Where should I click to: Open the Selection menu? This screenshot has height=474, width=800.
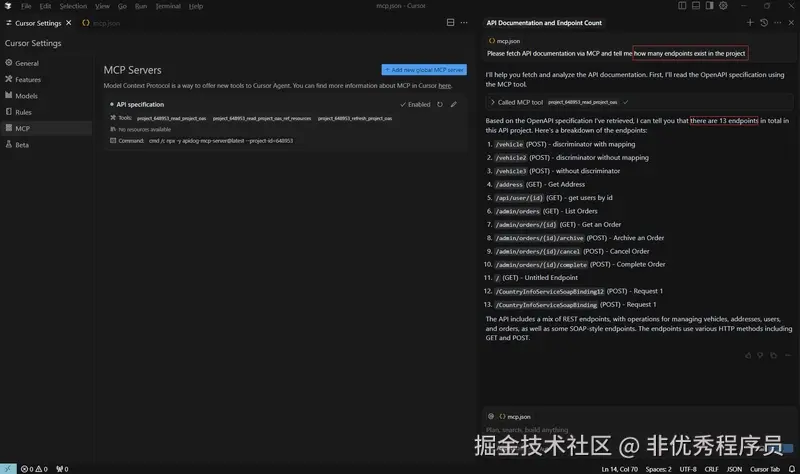click(73, 6)
